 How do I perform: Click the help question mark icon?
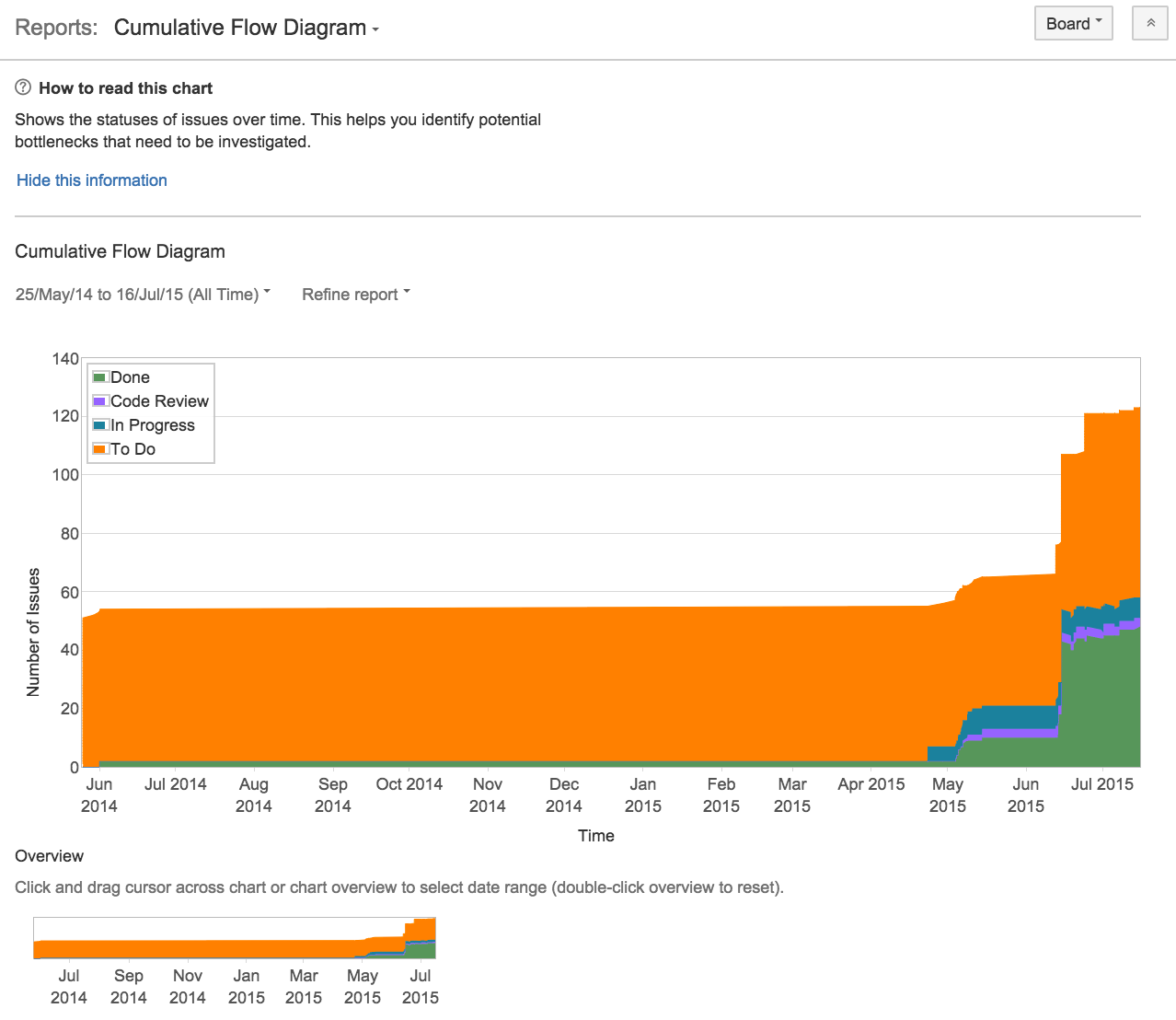point(21,87)
